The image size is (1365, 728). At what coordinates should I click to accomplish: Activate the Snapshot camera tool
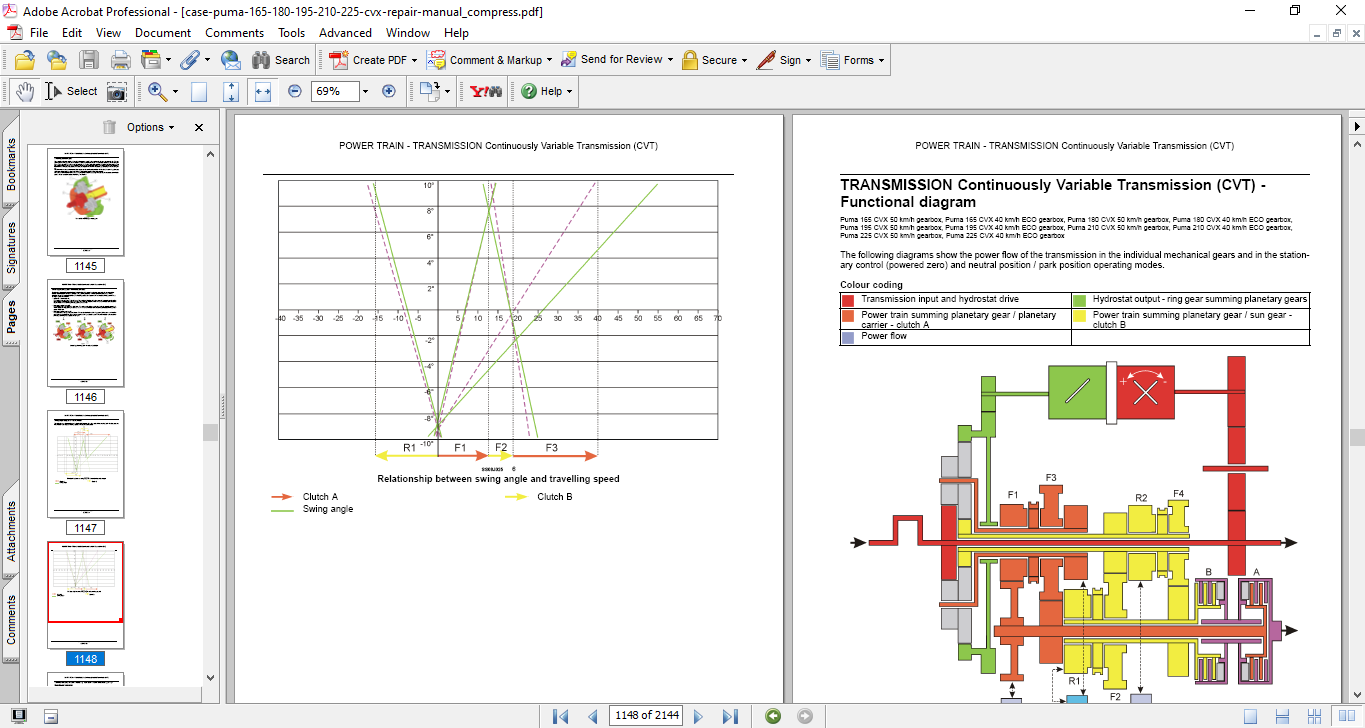(117, 91)
